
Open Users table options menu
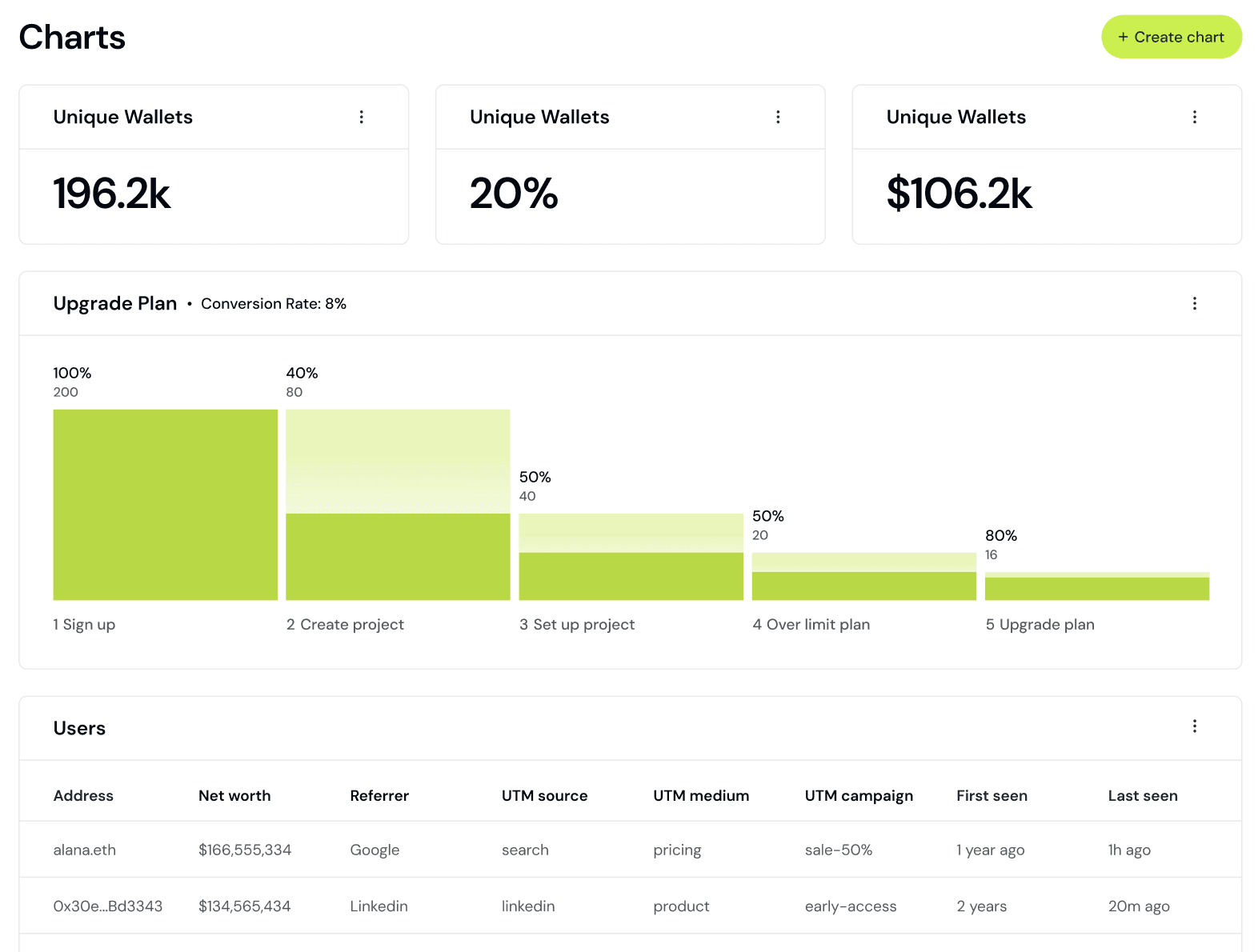pos(1195,726)
